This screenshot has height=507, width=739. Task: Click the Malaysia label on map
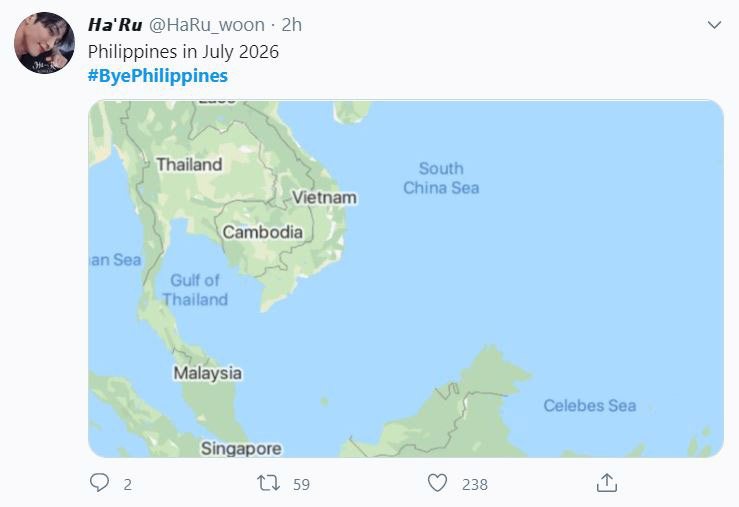tap(207, 373)
